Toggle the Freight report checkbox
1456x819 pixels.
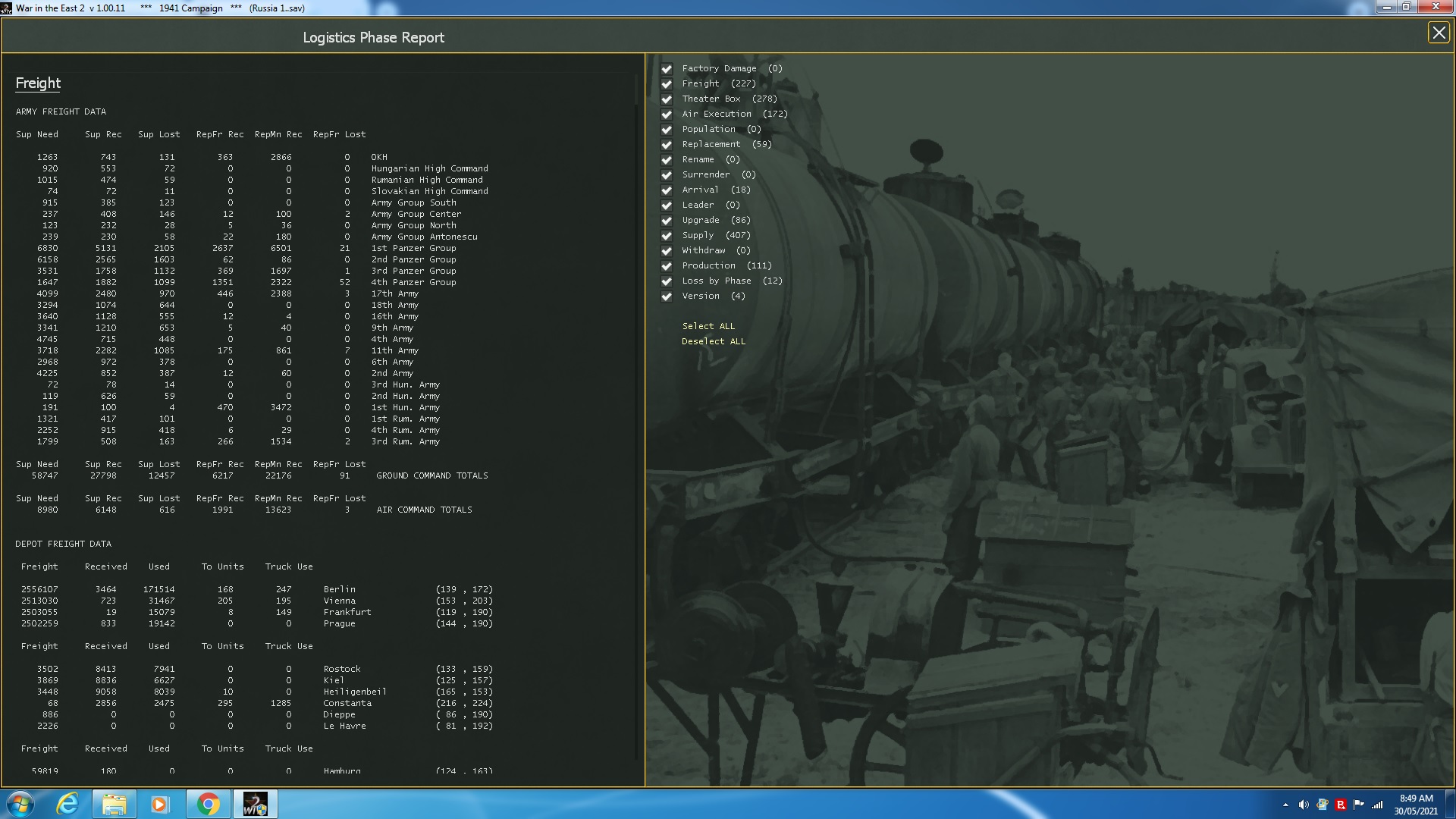coord(667,84)
